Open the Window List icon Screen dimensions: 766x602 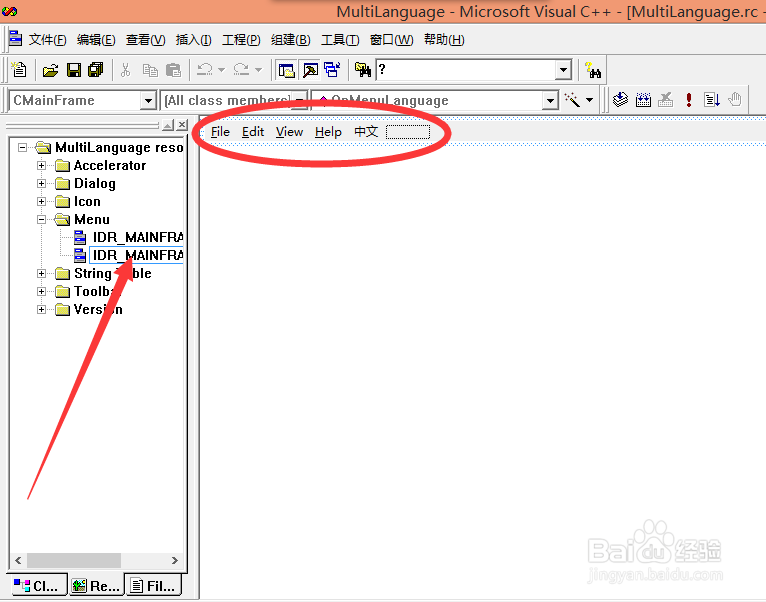point(333,70)
